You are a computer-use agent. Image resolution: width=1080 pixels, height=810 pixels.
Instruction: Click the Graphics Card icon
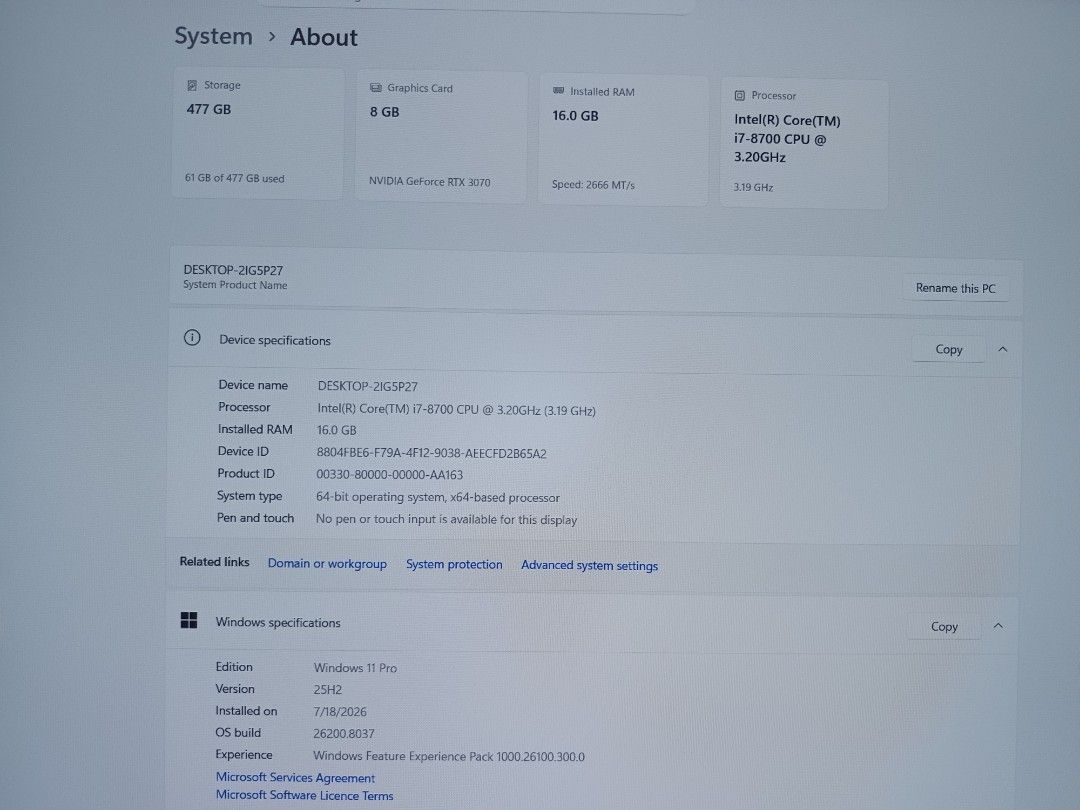375,87
